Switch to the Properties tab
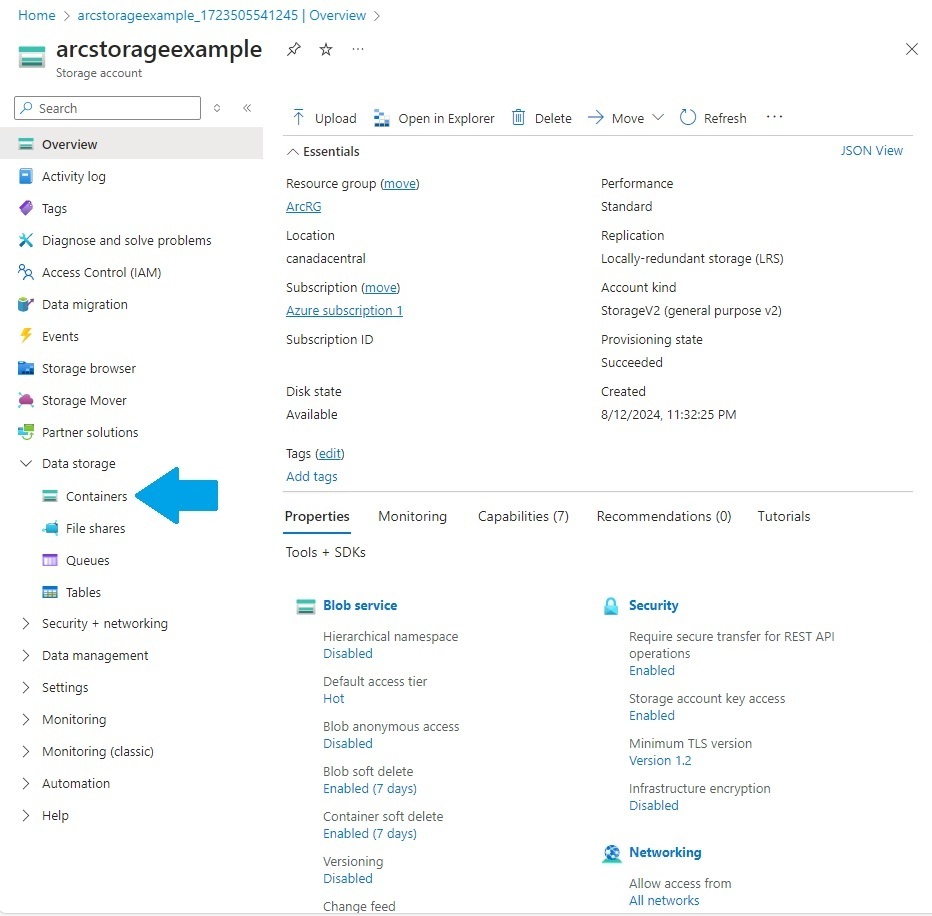Viewport: 932px width, 916px height. tap(317, 516)
